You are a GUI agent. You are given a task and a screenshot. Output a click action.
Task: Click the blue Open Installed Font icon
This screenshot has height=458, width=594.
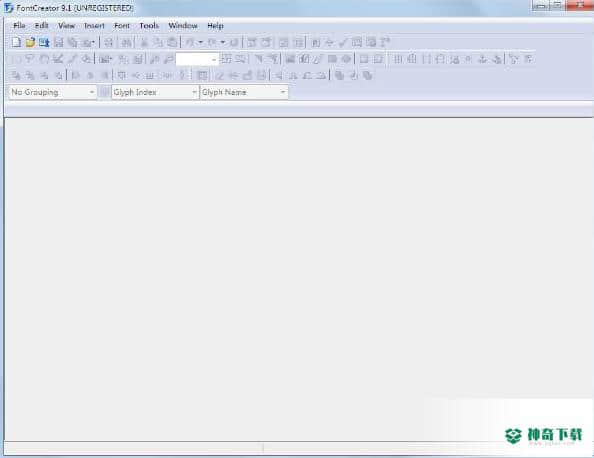44,42
